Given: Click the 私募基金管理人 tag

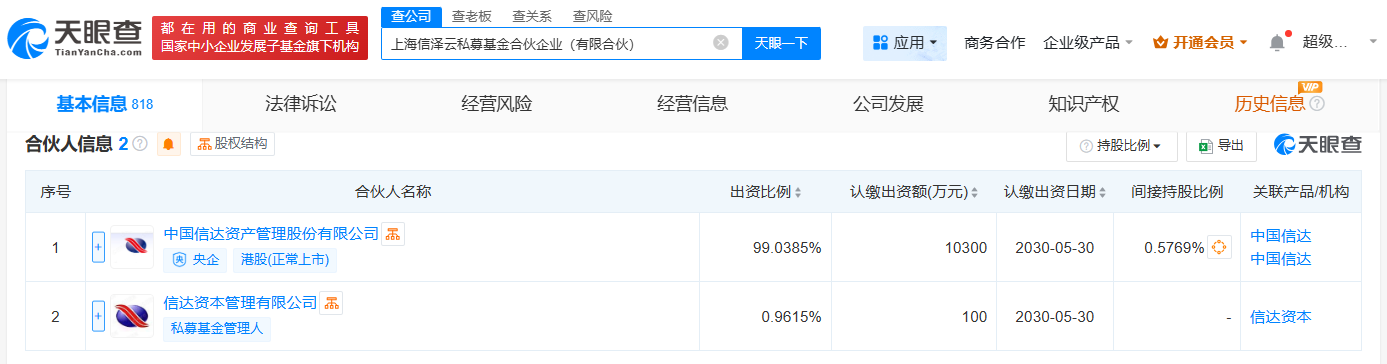Looking at the screenshot, I should click(x=217, y=329).
